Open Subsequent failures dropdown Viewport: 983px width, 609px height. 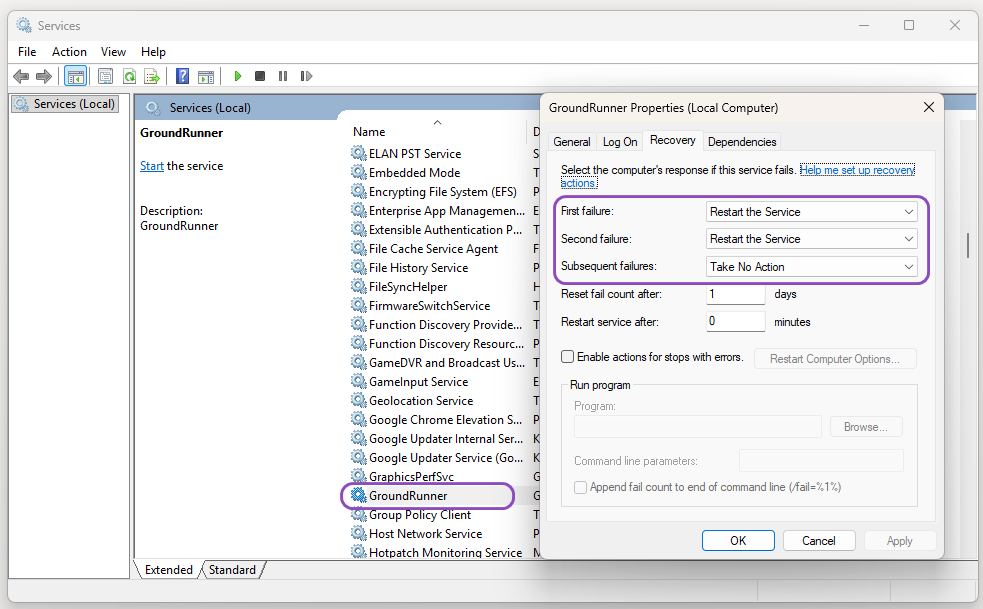(811, 267)
